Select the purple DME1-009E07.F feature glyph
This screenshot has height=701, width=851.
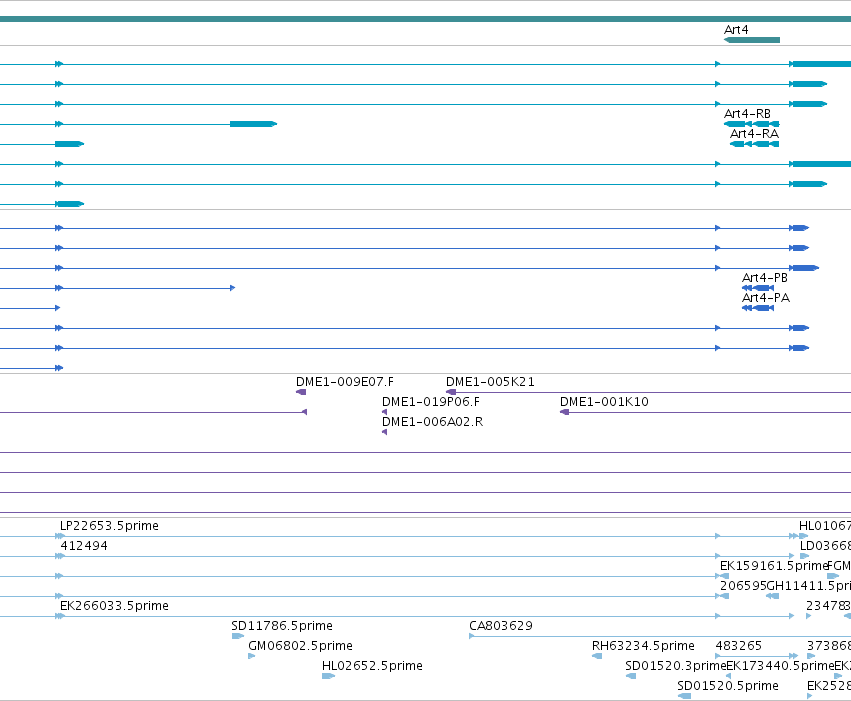[301, 392]
